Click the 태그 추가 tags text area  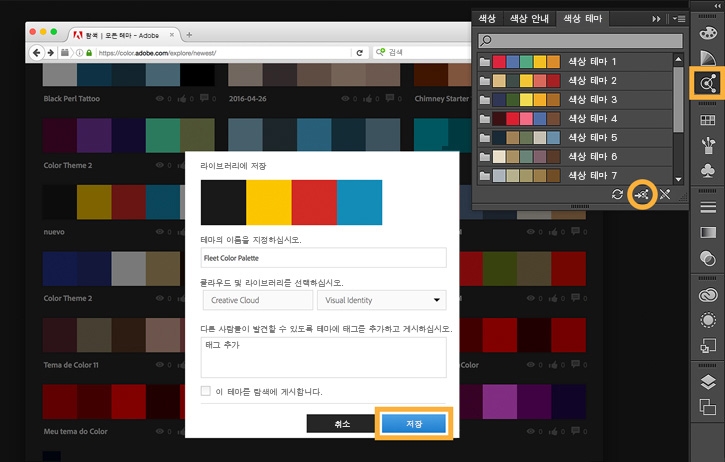coord(324,357)
